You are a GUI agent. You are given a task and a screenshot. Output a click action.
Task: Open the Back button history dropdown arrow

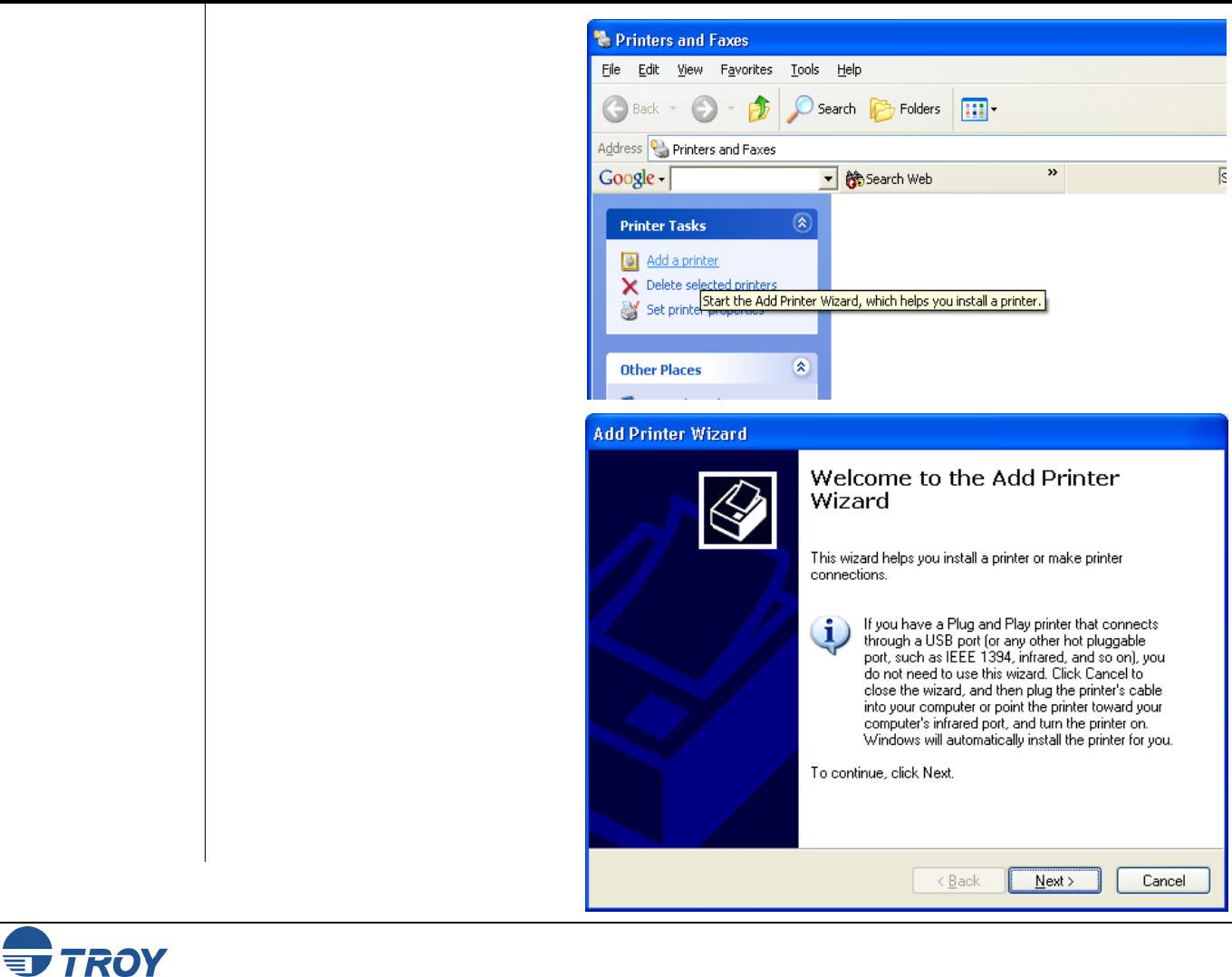pos(673,109)
